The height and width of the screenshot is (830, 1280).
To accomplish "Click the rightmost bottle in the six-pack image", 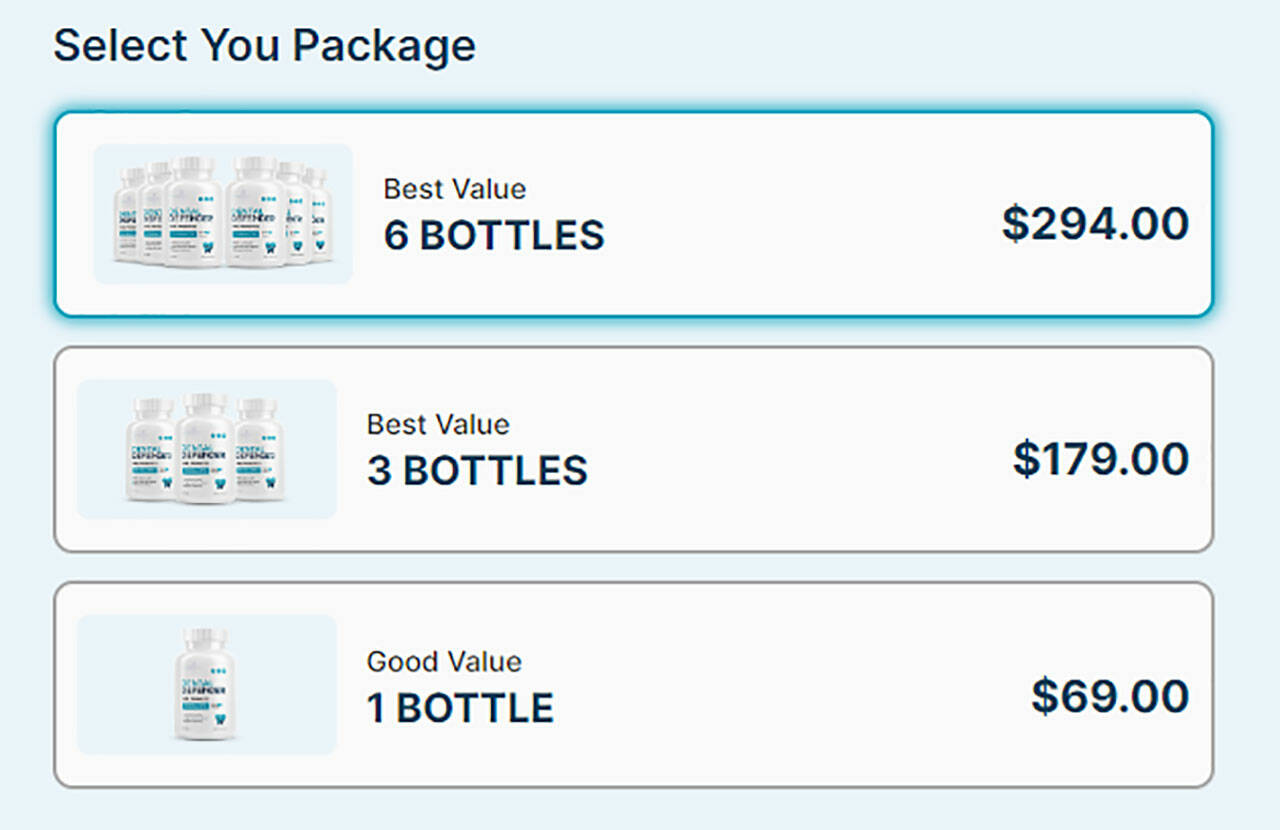I will tap(318, 215).
